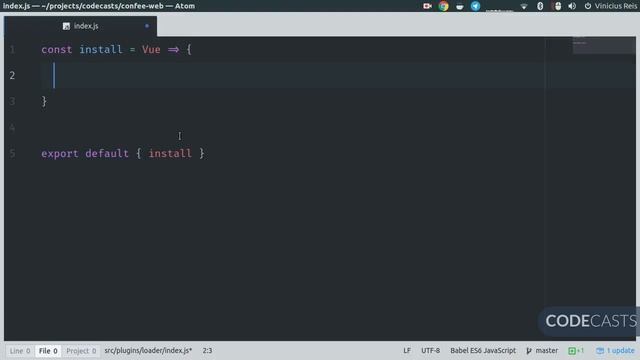Click the arrow operator on line 1
Image resolution: width=640 pixels, height=360 pixels.
pos(173,49)
